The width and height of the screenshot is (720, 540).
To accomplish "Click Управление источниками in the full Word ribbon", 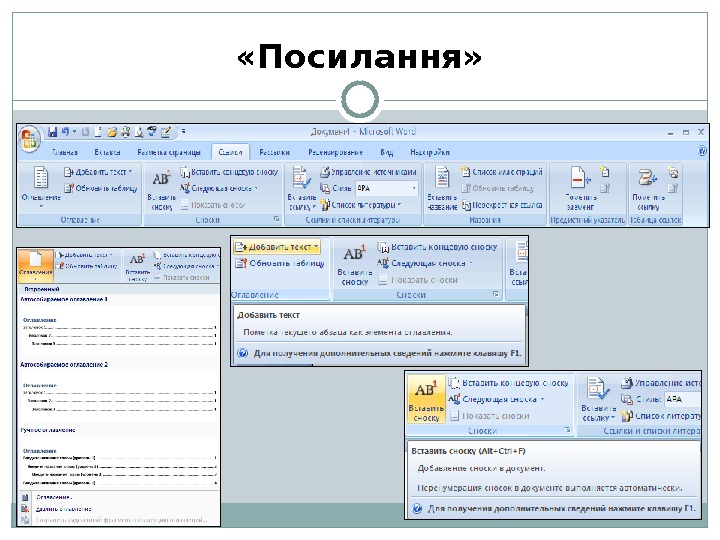I will pos(368,172).
